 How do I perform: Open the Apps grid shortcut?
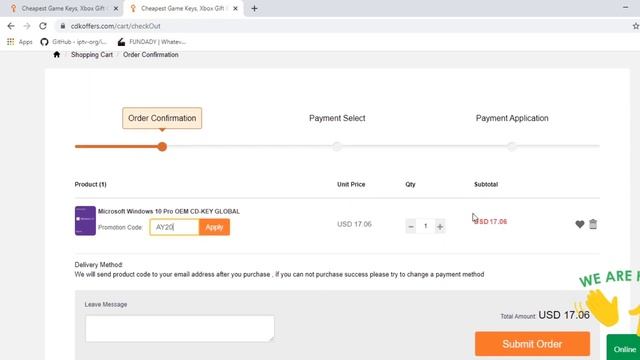coord(19,42)
